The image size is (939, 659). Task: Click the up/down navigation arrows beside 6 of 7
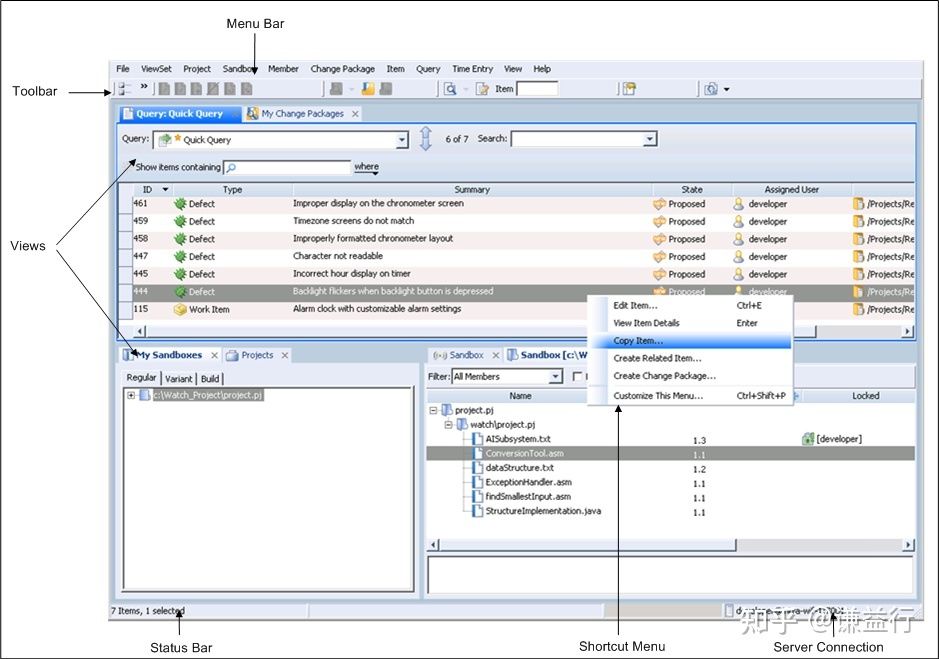[x=425, y=139]
